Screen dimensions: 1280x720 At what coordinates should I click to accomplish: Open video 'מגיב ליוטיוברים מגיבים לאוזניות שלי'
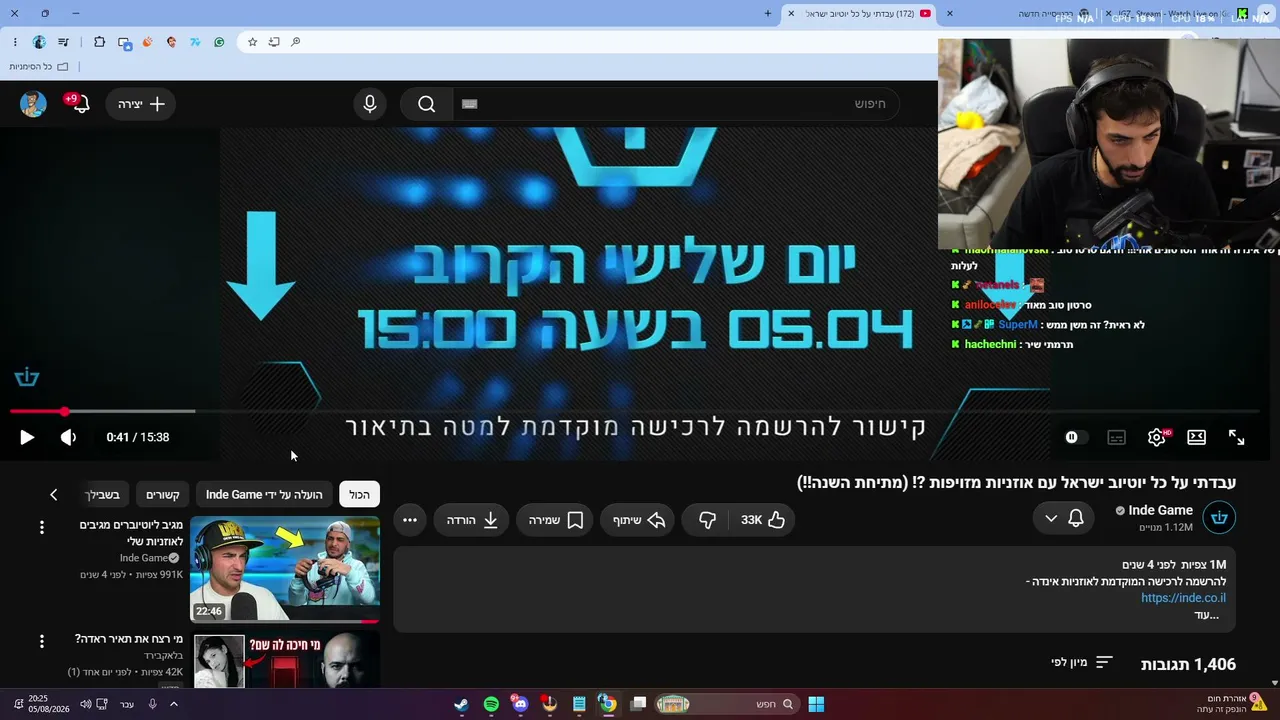coord(131,533)
